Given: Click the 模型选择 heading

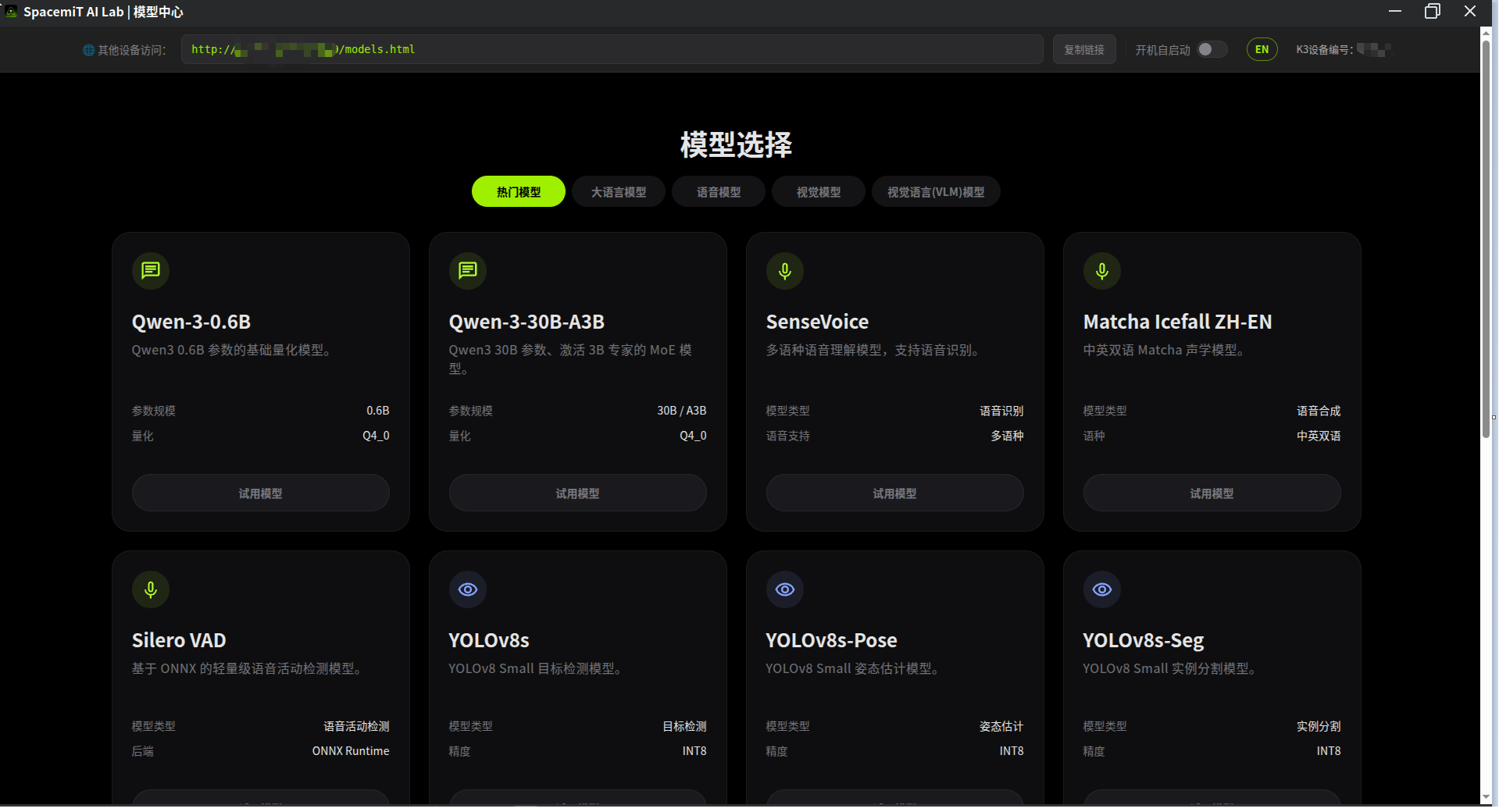Looking at the screenshot, I should pos(736,144).
